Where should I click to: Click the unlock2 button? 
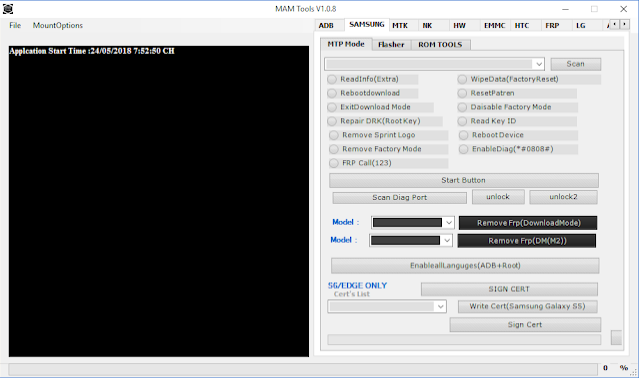pyautogui.click(x=563, y=197)
